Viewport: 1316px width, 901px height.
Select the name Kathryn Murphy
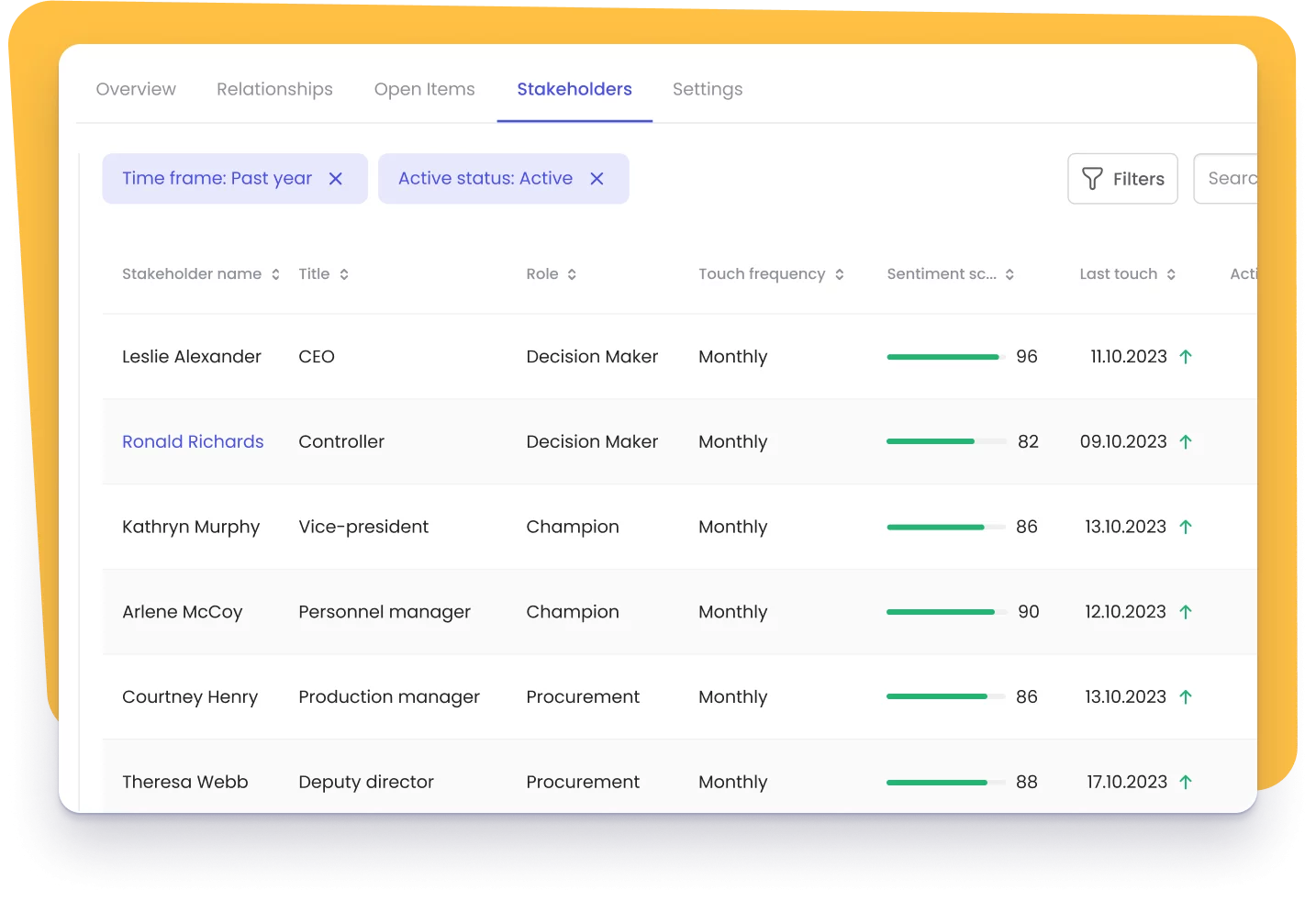tap(191, 527)
